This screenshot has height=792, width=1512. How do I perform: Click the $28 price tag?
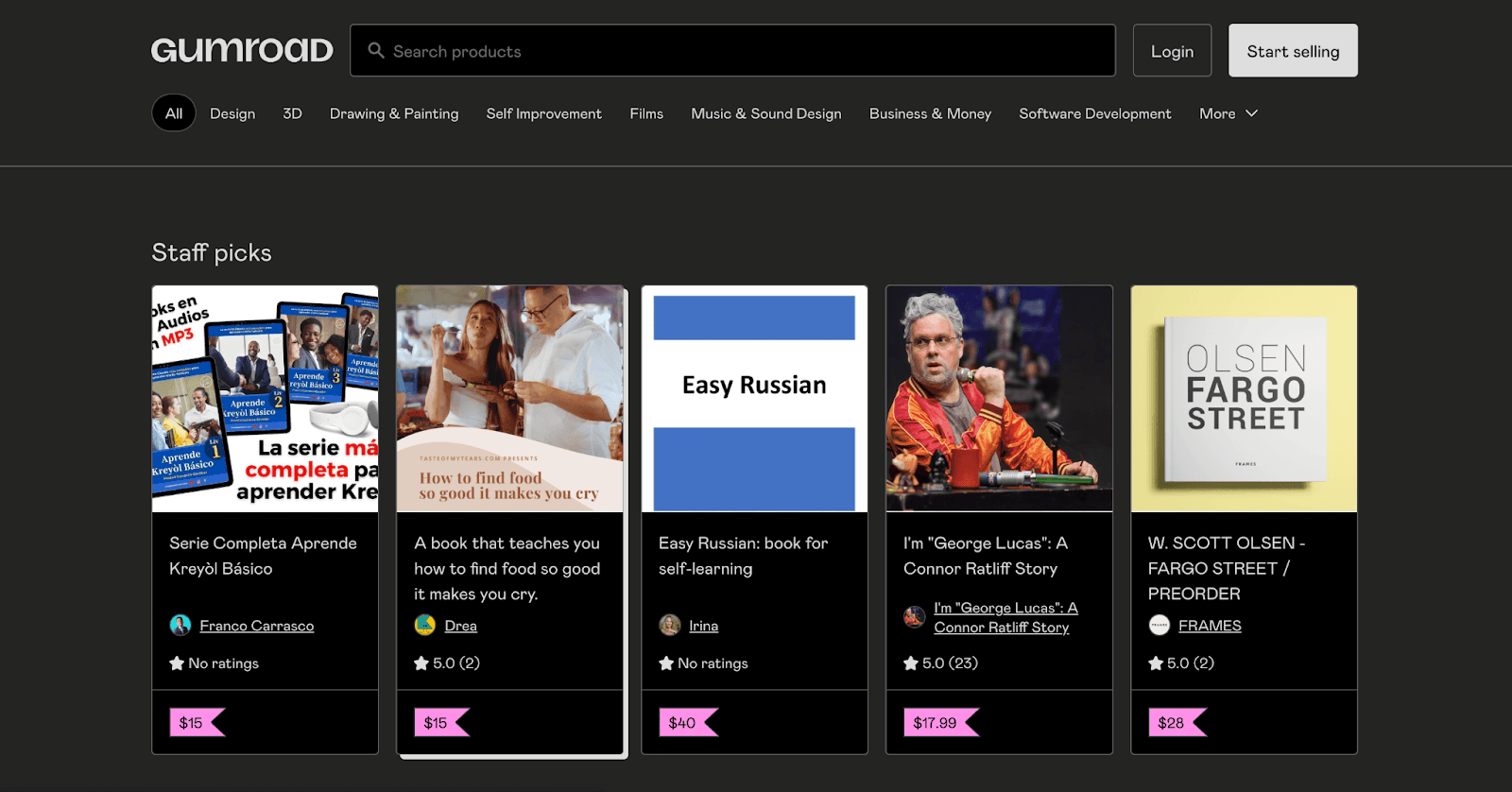pyautogui.click(x=1177, y=722)
